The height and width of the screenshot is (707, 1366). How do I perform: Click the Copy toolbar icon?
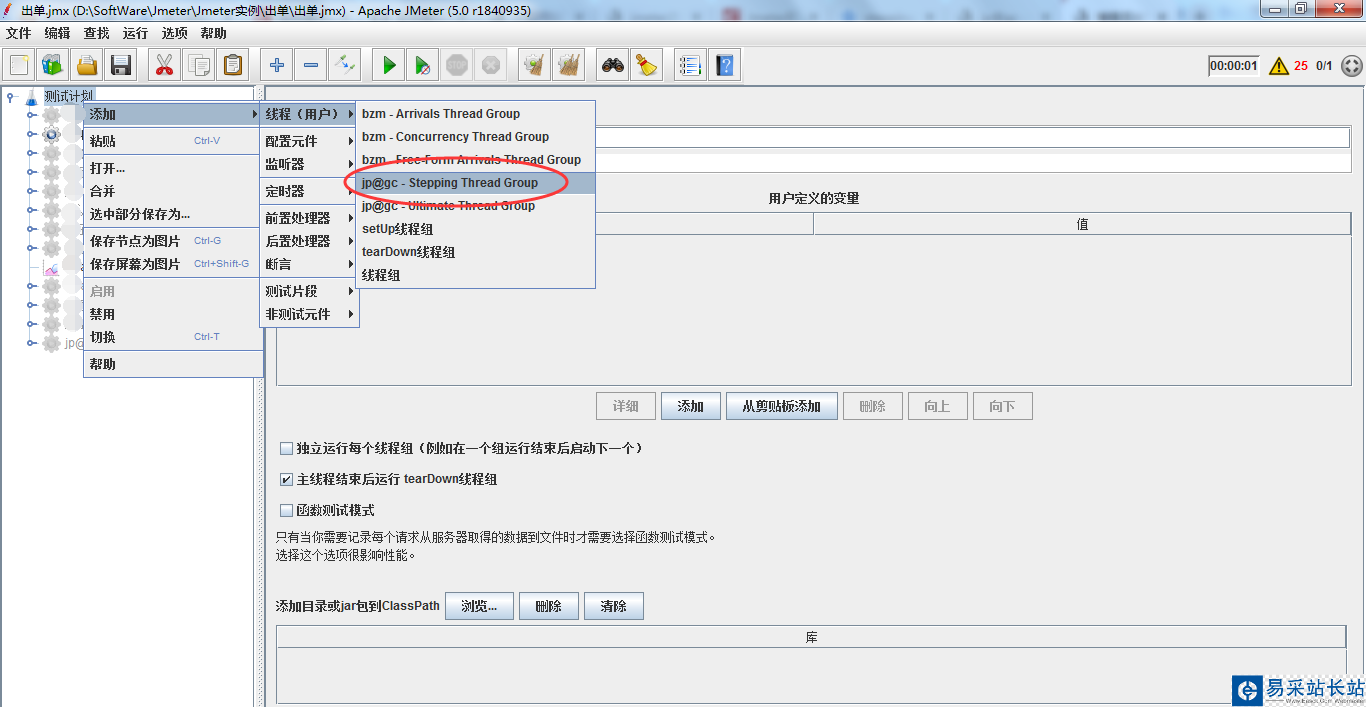pyautogui.click(x=199, y=66)
